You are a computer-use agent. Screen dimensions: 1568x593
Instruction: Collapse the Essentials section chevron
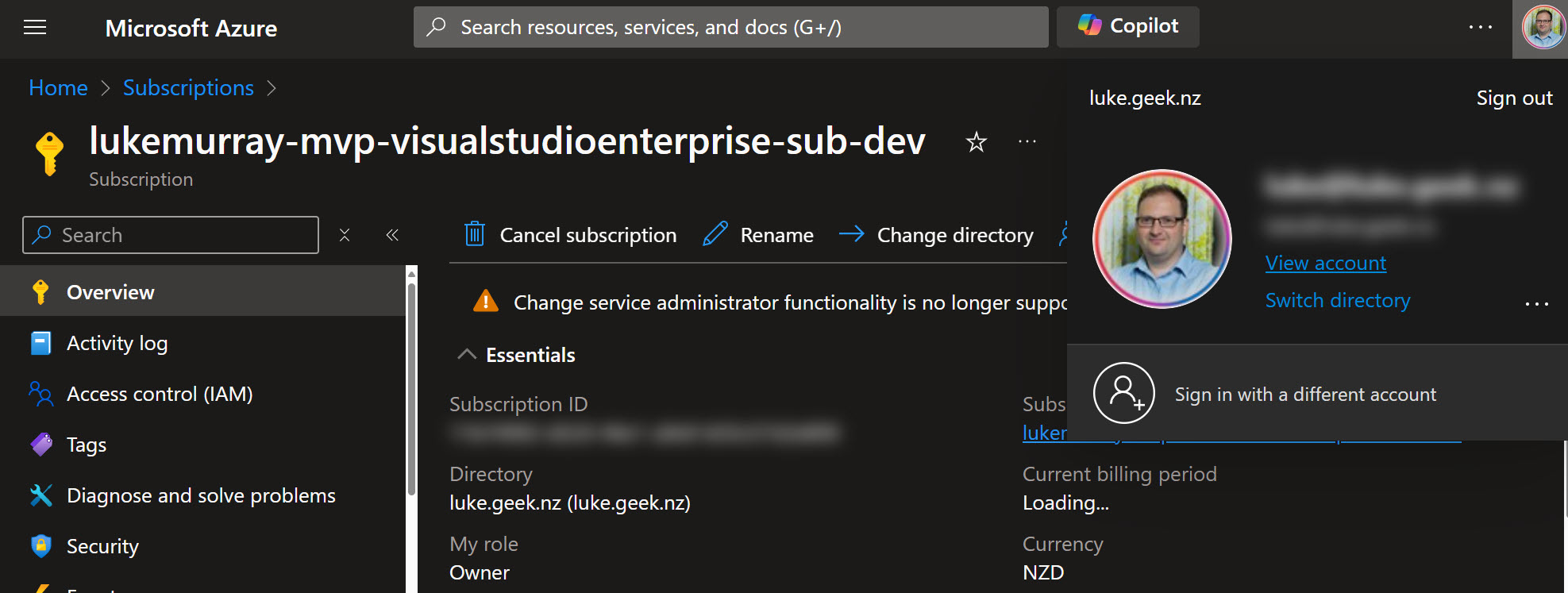(467, 354)
